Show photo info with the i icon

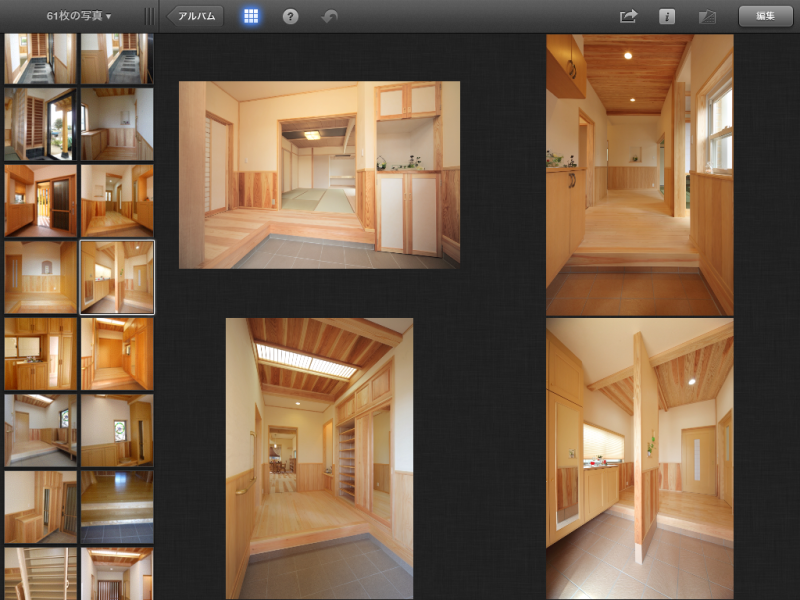(667, 16)
